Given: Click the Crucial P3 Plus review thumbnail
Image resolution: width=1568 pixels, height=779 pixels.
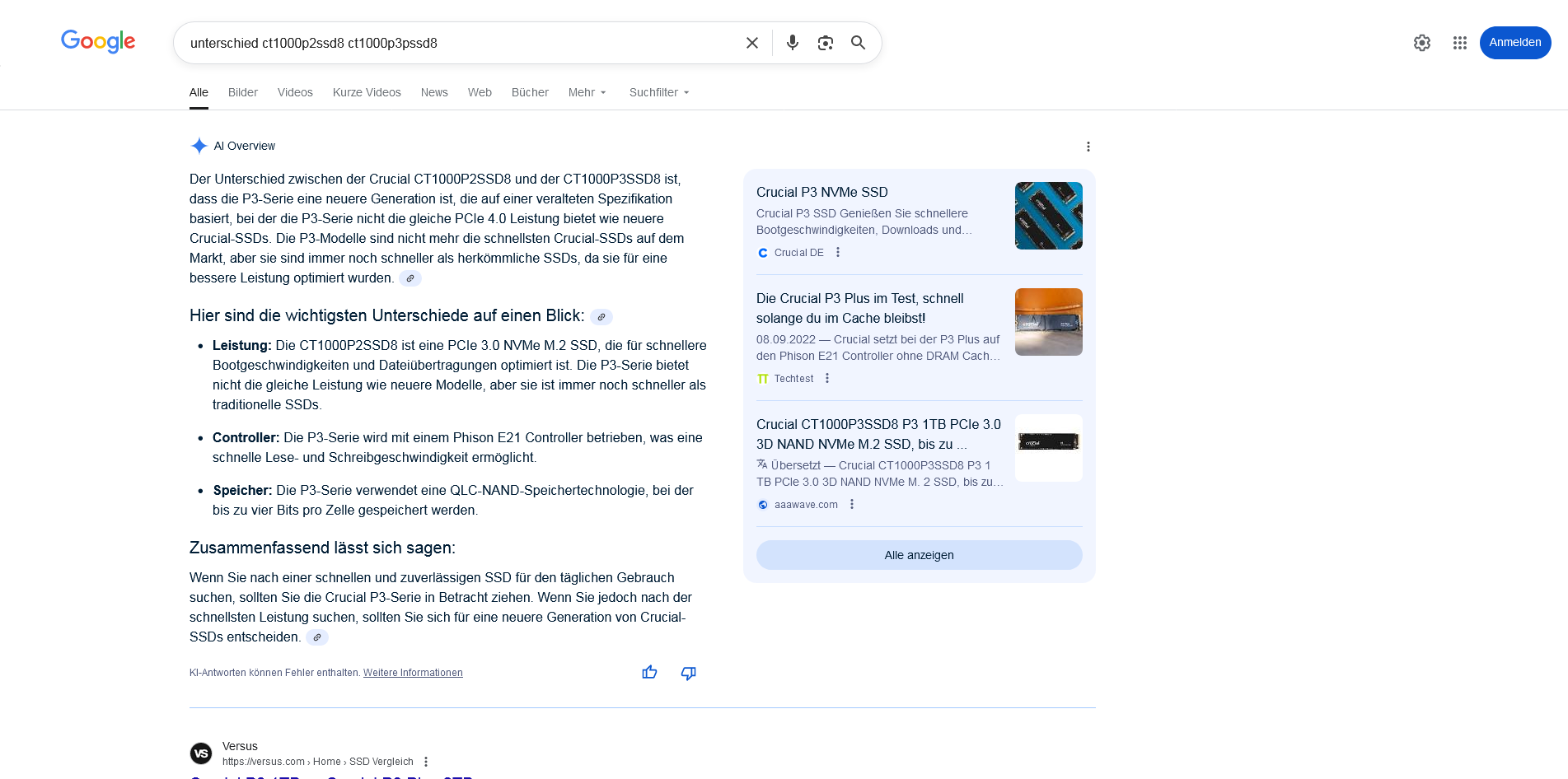Looking at the screenshot, I should (x=1048, y=321).
